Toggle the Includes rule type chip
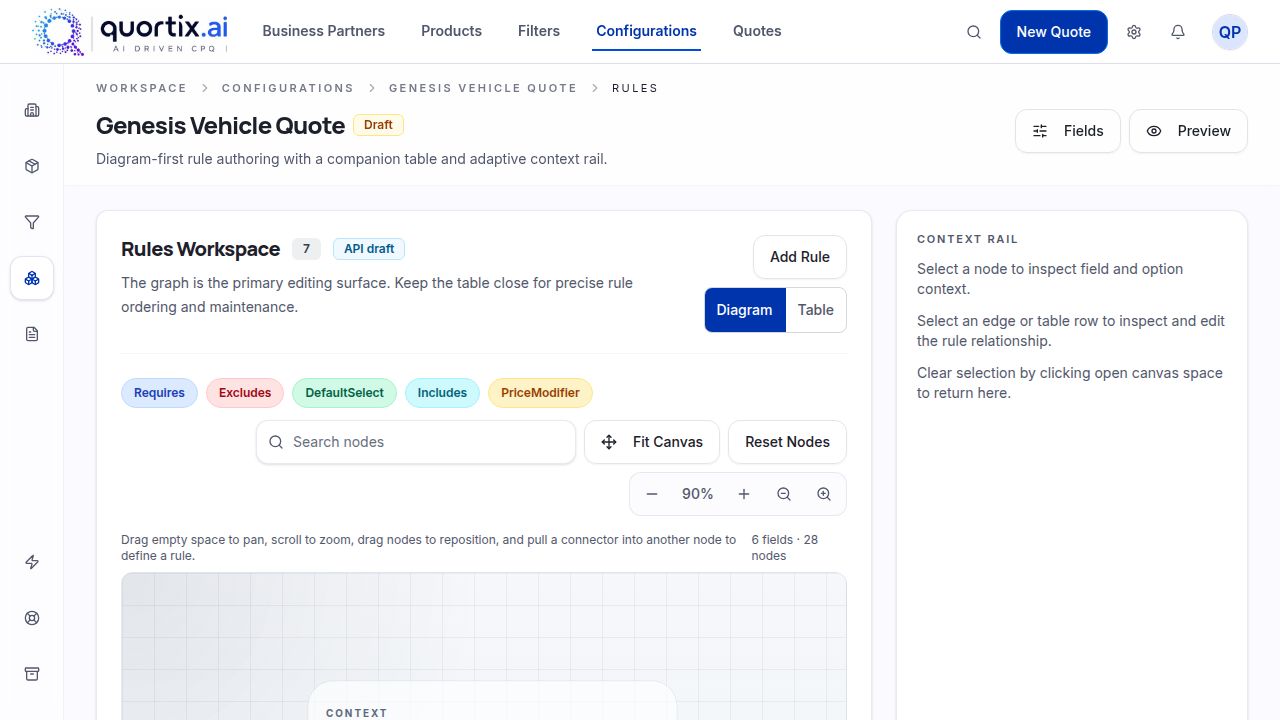 click(x=442, y=393)
